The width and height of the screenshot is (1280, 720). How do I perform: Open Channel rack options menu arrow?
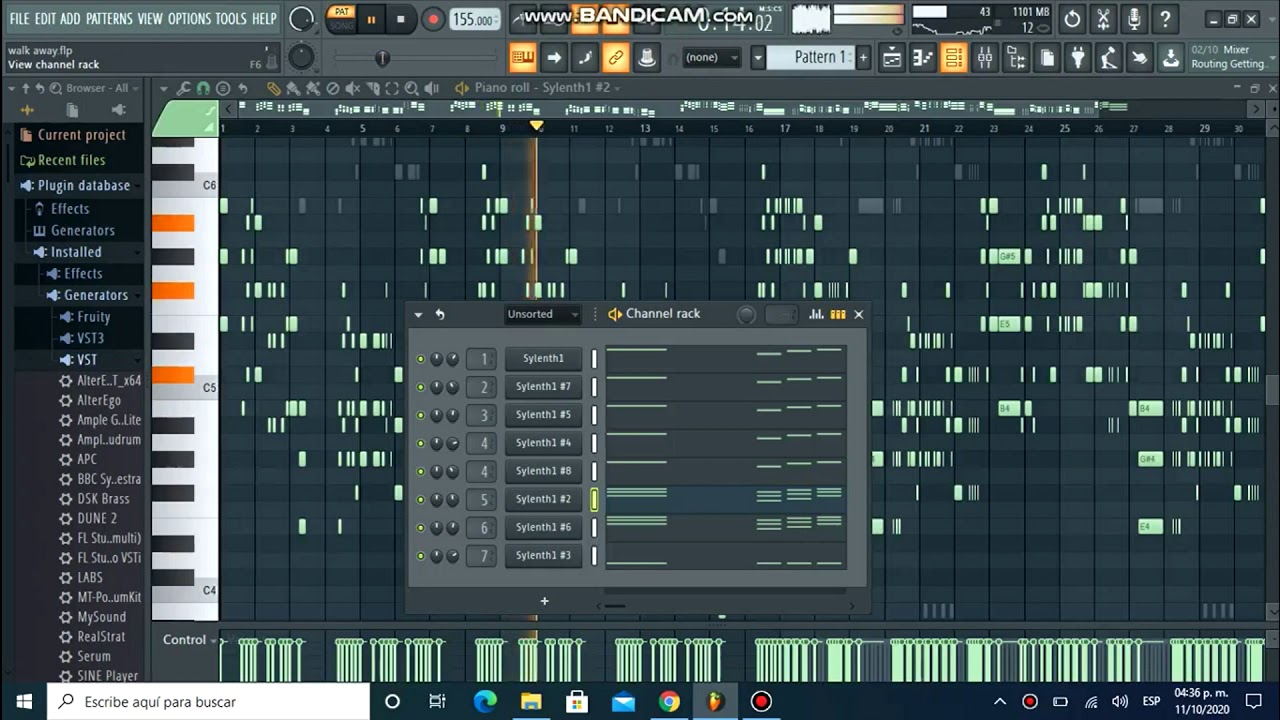[x=418, y=314]
